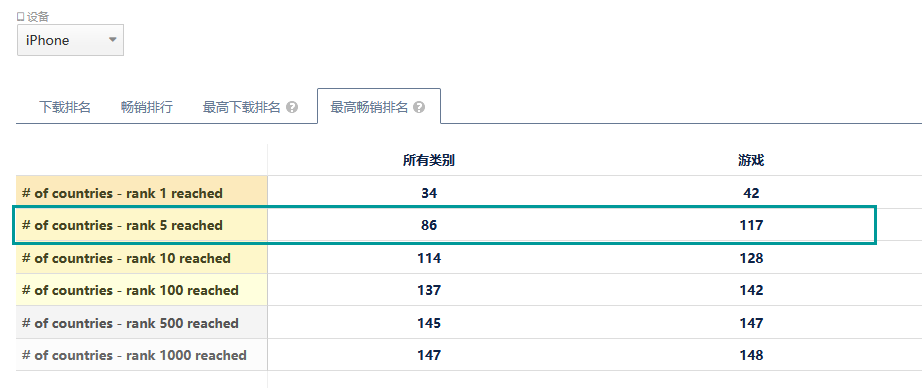
Task: Switch to the 畅销排行 tab
Action: click(146, 107)
